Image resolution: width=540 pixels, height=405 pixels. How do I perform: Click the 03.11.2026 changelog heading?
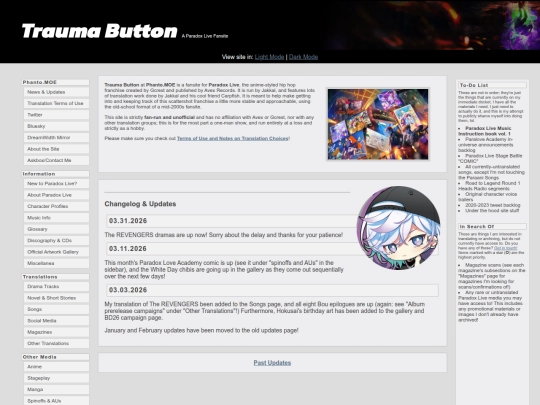(128, 249)
